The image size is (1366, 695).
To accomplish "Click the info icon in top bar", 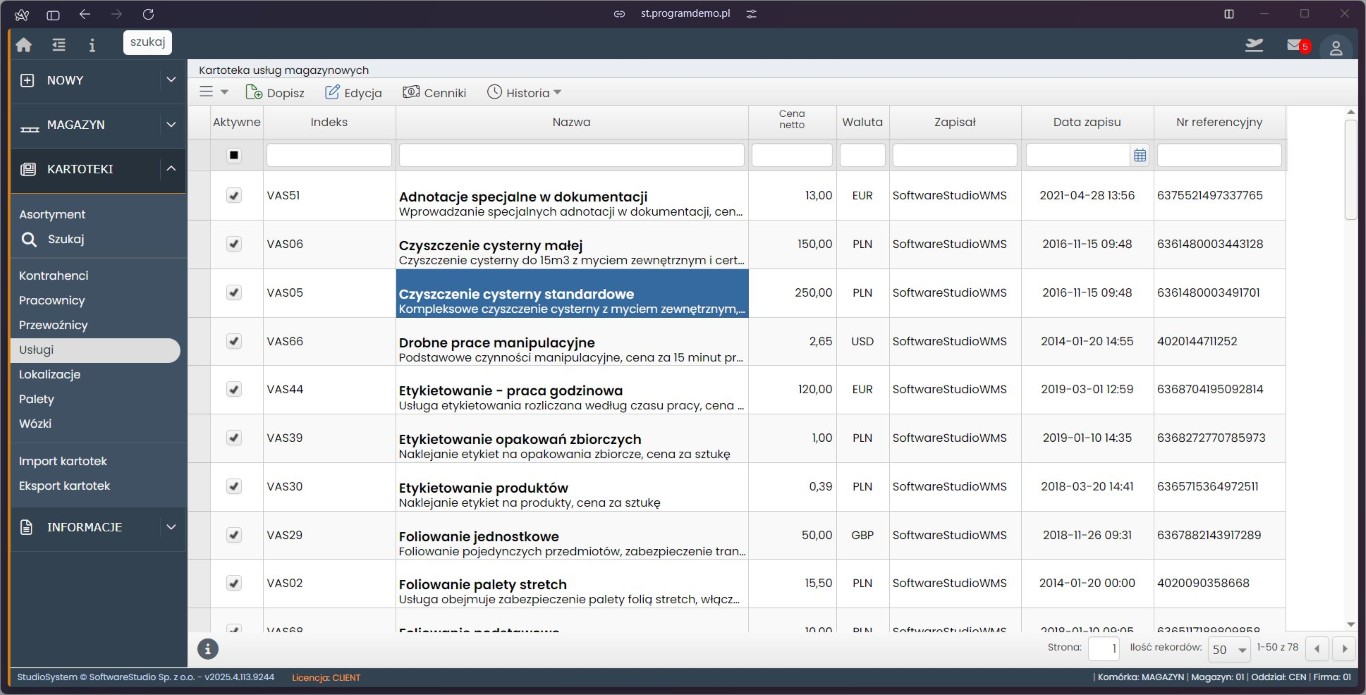I will point(92,45).
